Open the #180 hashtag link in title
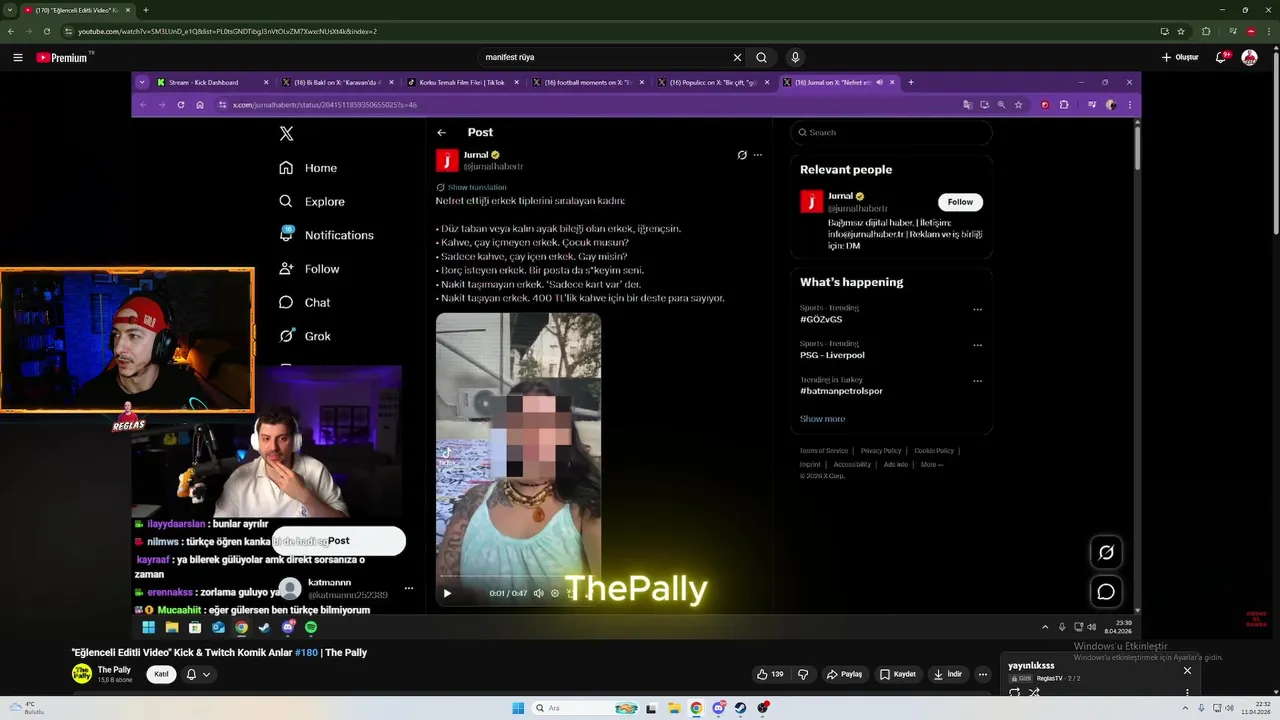1280x720 pixels. coord(306,653)
